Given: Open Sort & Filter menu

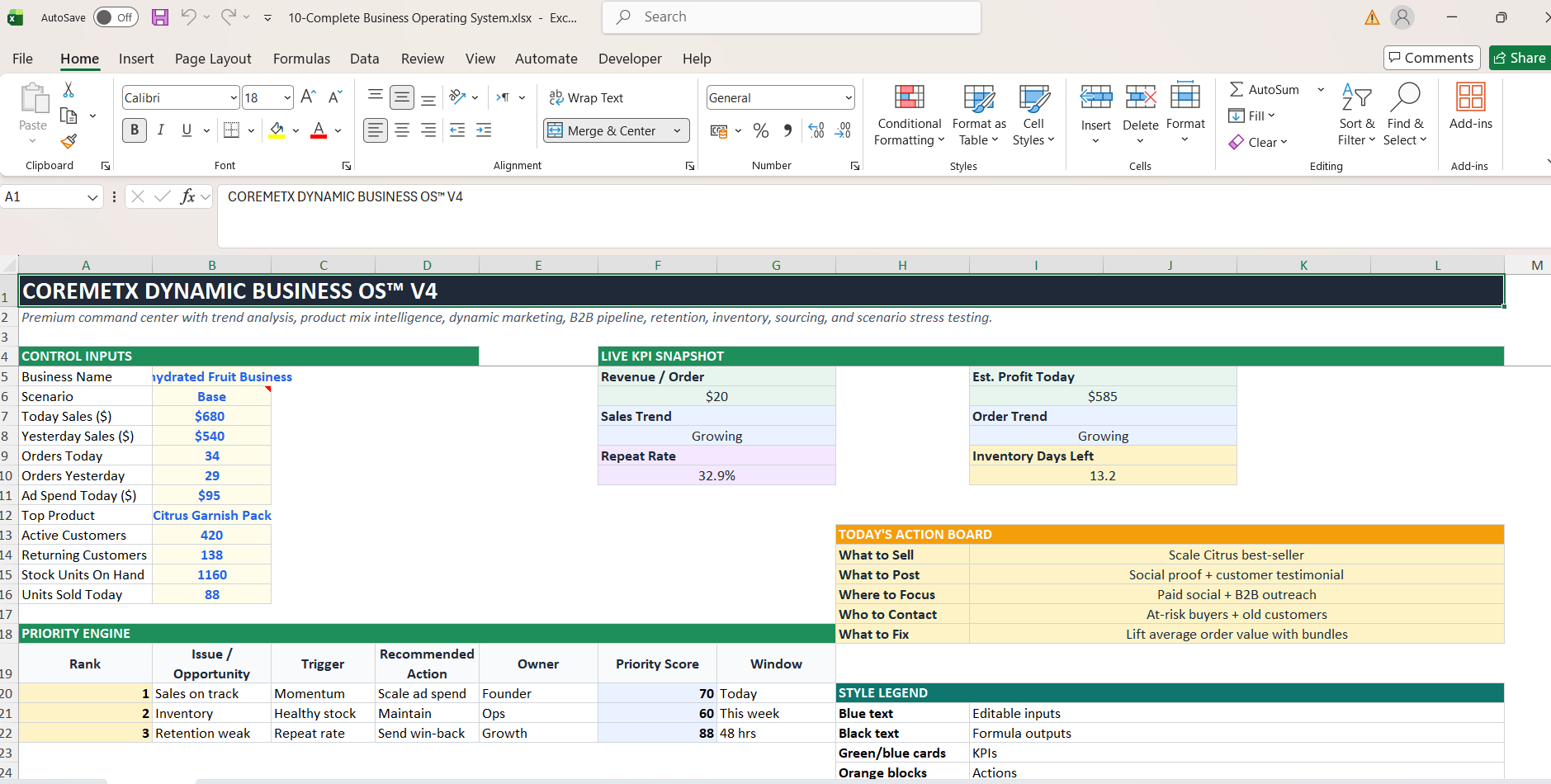Looking at the screenshot, I should click(1357, 116).
